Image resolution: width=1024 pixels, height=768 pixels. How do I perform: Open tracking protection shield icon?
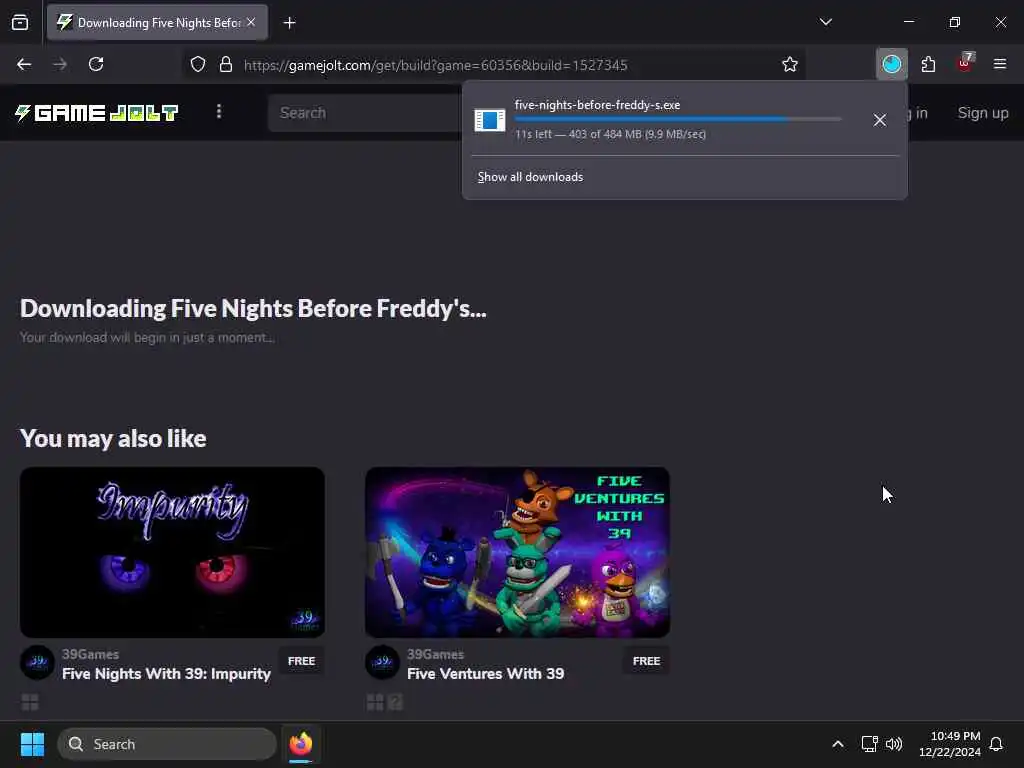(198, 64)
